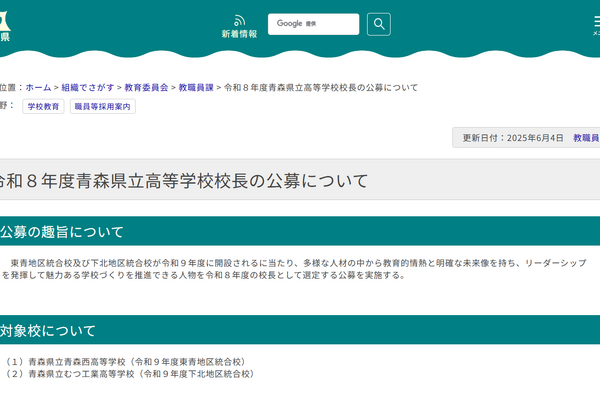Click the page title 令和8年度青森県立高等学校校長の公募について
Screen dimensions: 600x400
[185, 181]
